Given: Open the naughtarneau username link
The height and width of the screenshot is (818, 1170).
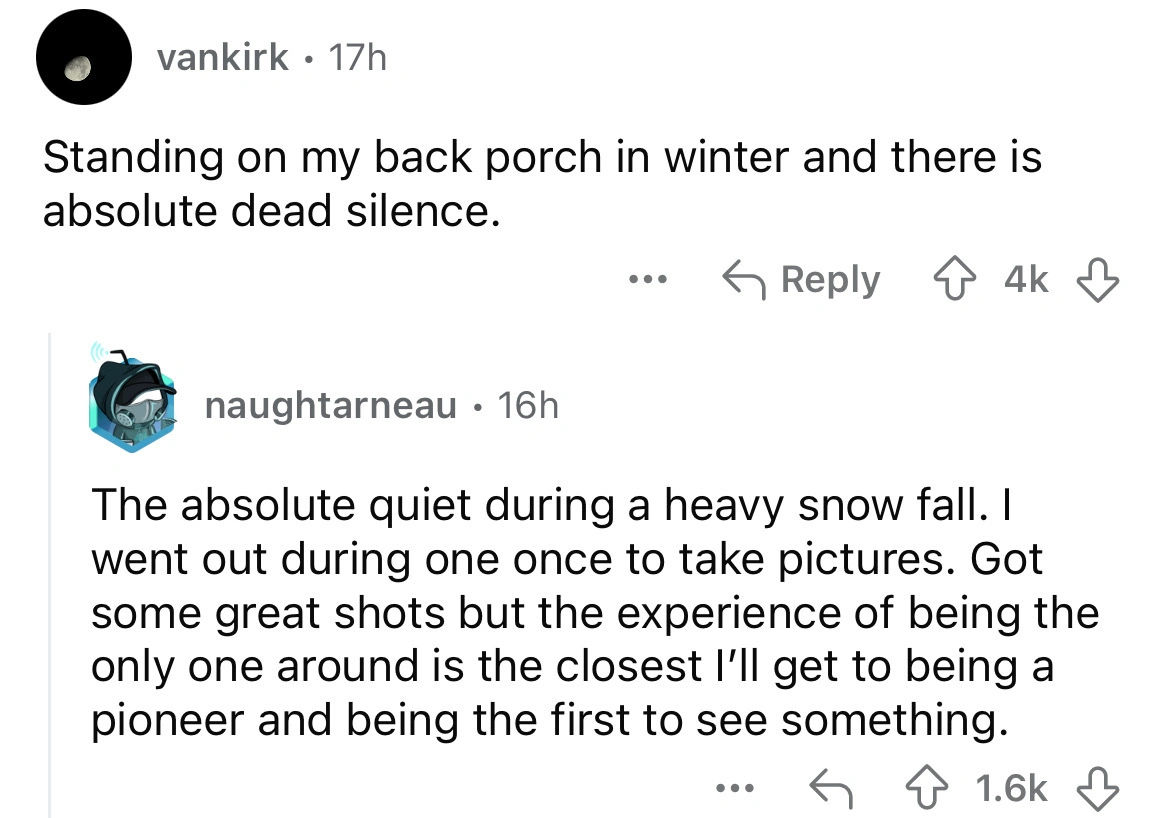Looking at the screenshot, I should tap(330, 406).
